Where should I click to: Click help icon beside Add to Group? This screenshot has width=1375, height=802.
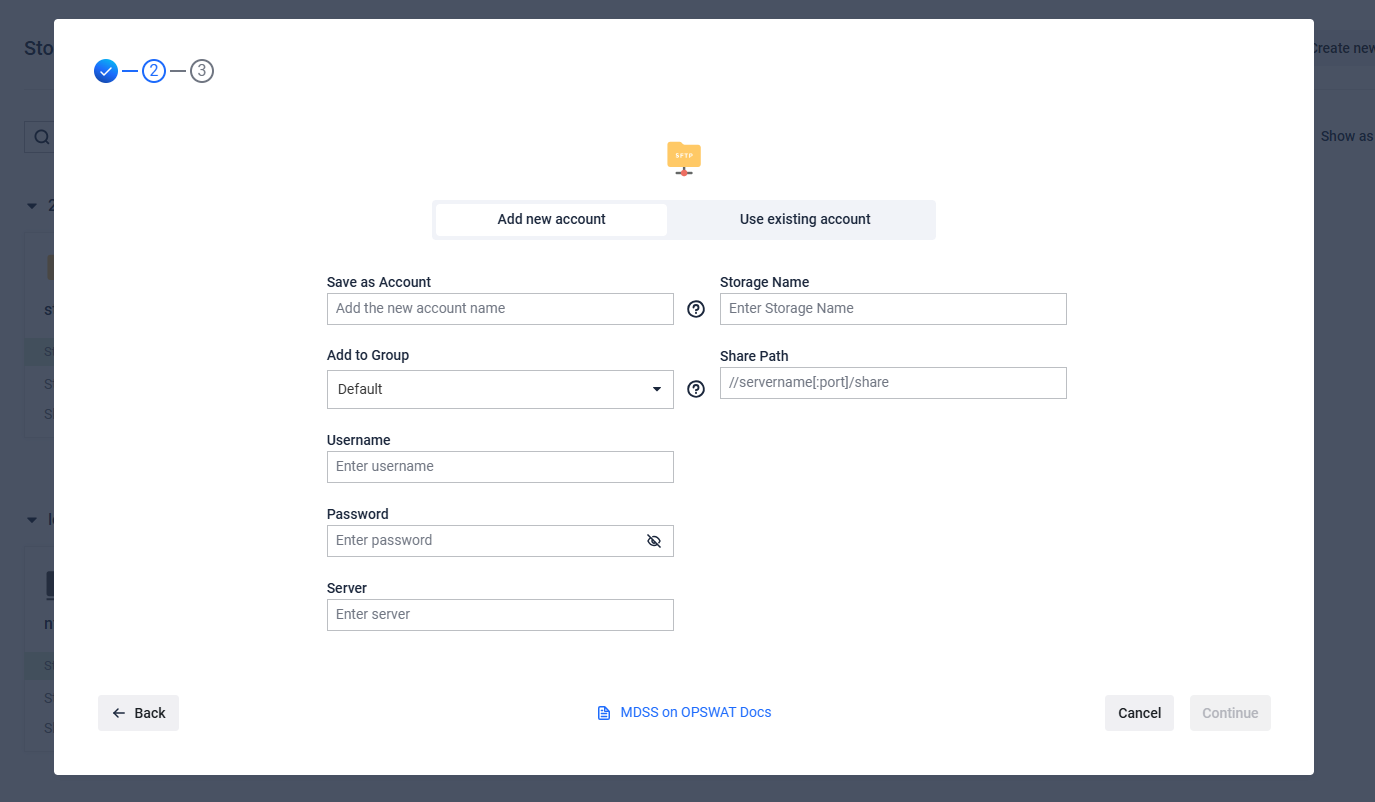click(696, 389)
